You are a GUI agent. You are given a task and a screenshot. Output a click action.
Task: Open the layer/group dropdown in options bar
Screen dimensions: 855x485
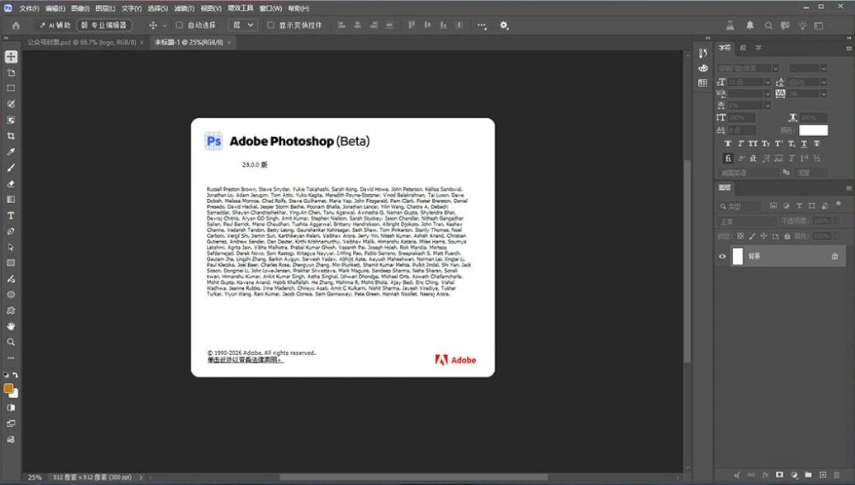point(243,25)
